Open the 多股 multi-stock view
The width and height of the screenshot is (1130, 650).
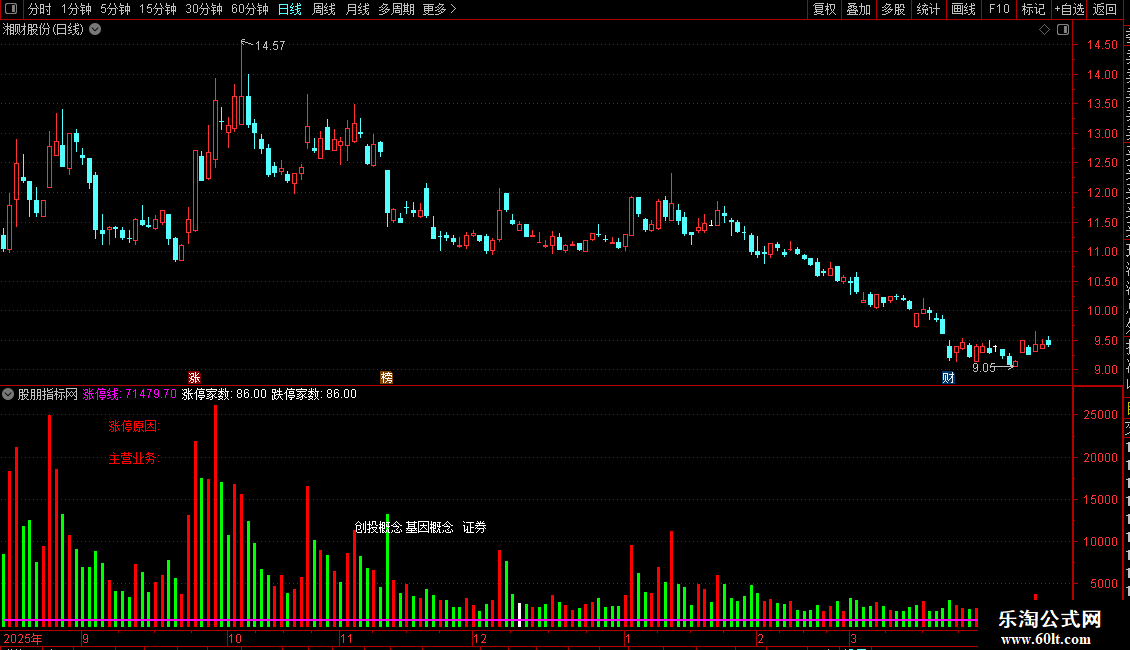tap(894, 9)
